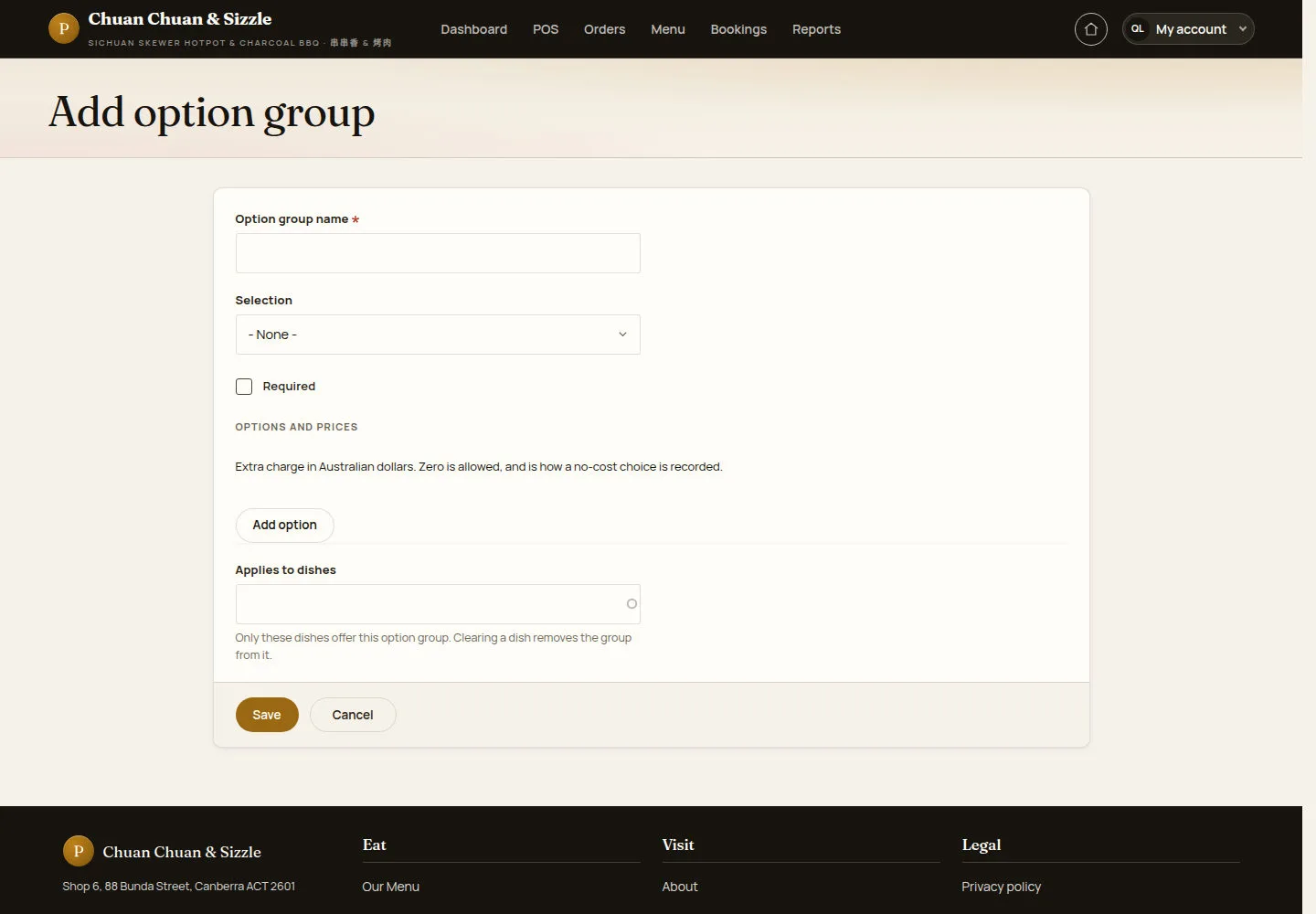This screenshot has width=1316, height=914.
Task: Click the Add option group heading
Action: click(211, 113)
